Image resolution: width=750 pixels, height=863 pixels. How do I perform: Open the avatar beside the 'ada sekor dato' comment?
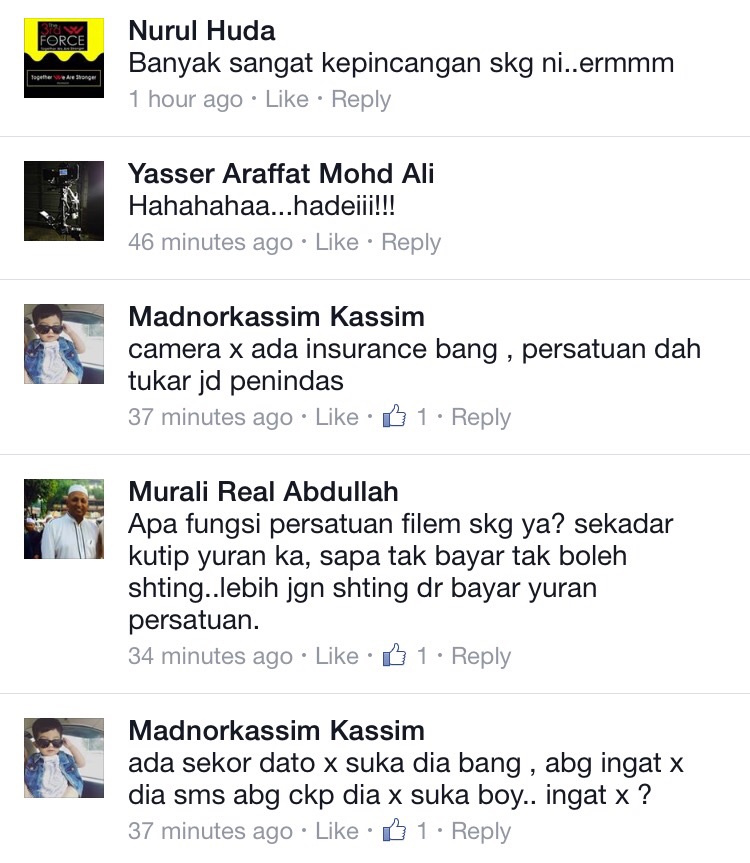(x=64, y=758)
